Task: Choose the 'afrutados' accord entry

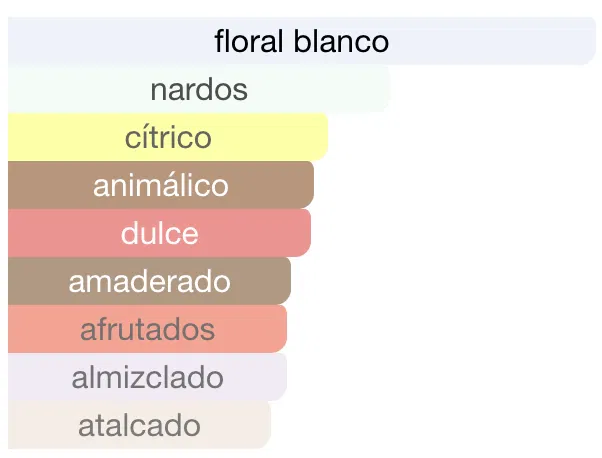Action: click(147, 328)
